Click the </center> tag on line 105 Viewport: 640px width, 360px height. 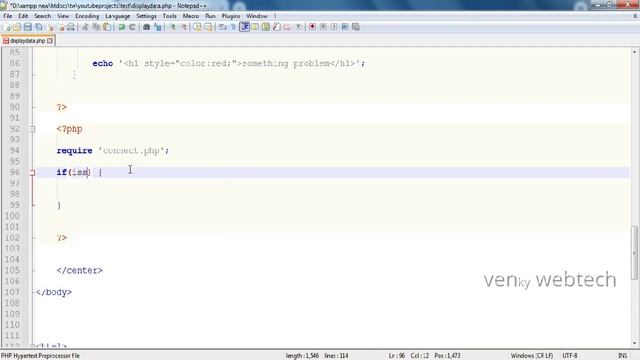(80, 271)
